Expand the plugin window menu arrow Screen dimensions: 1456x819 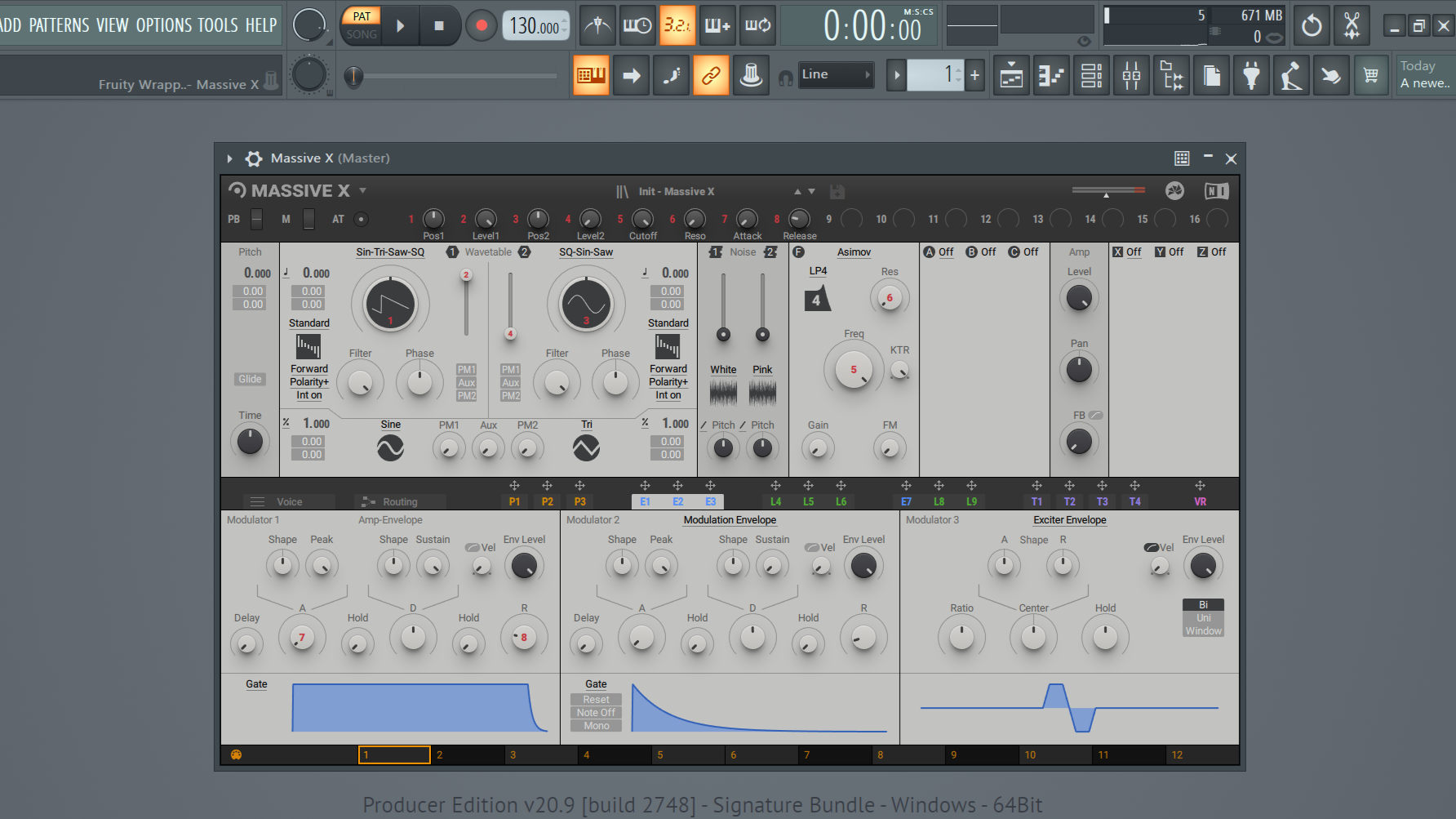(229, 158)
